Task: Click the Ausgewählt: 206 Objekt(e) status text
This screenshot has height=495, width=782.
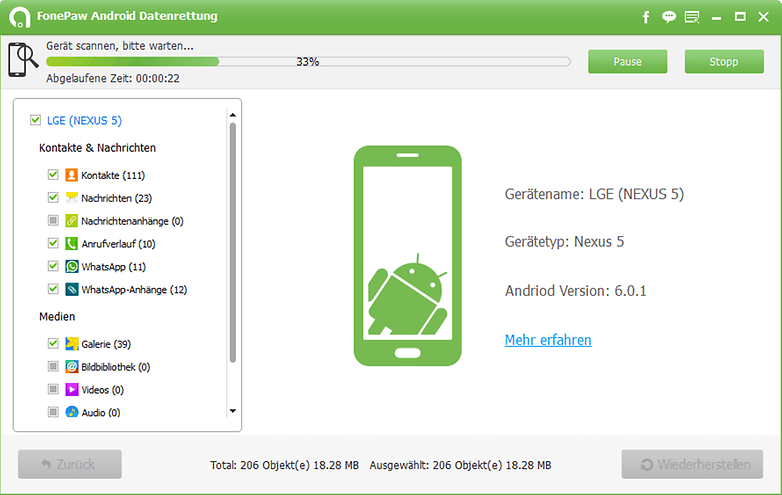Action: coord(460,465)
